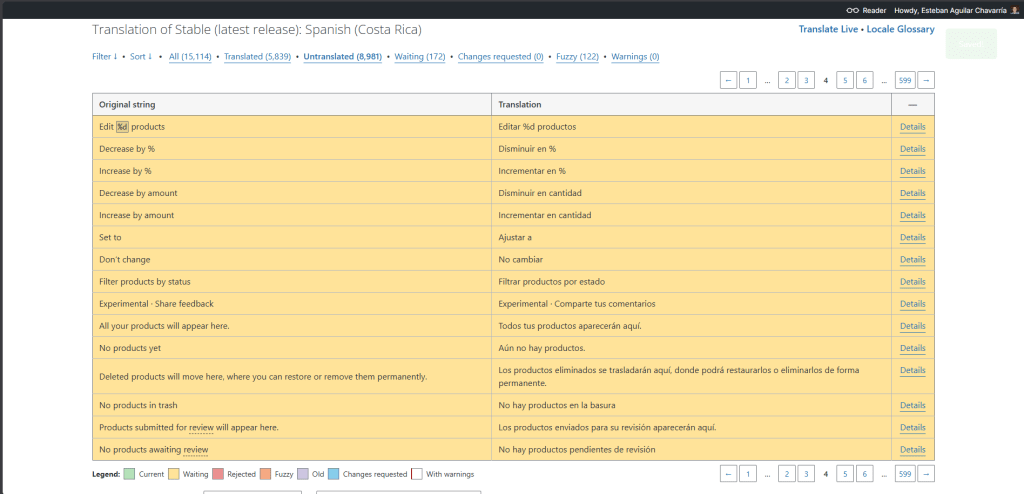Show Changes requested (0) strings
The height and width of the screenshot is (494, 1024).
tap(500, 57)
